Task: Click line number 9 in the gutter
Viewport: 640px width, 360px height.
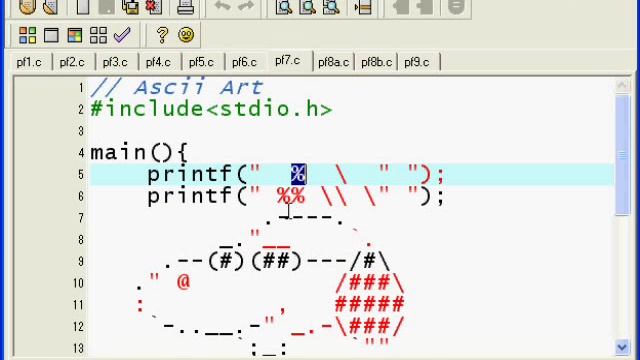Action: pos(81,262)
